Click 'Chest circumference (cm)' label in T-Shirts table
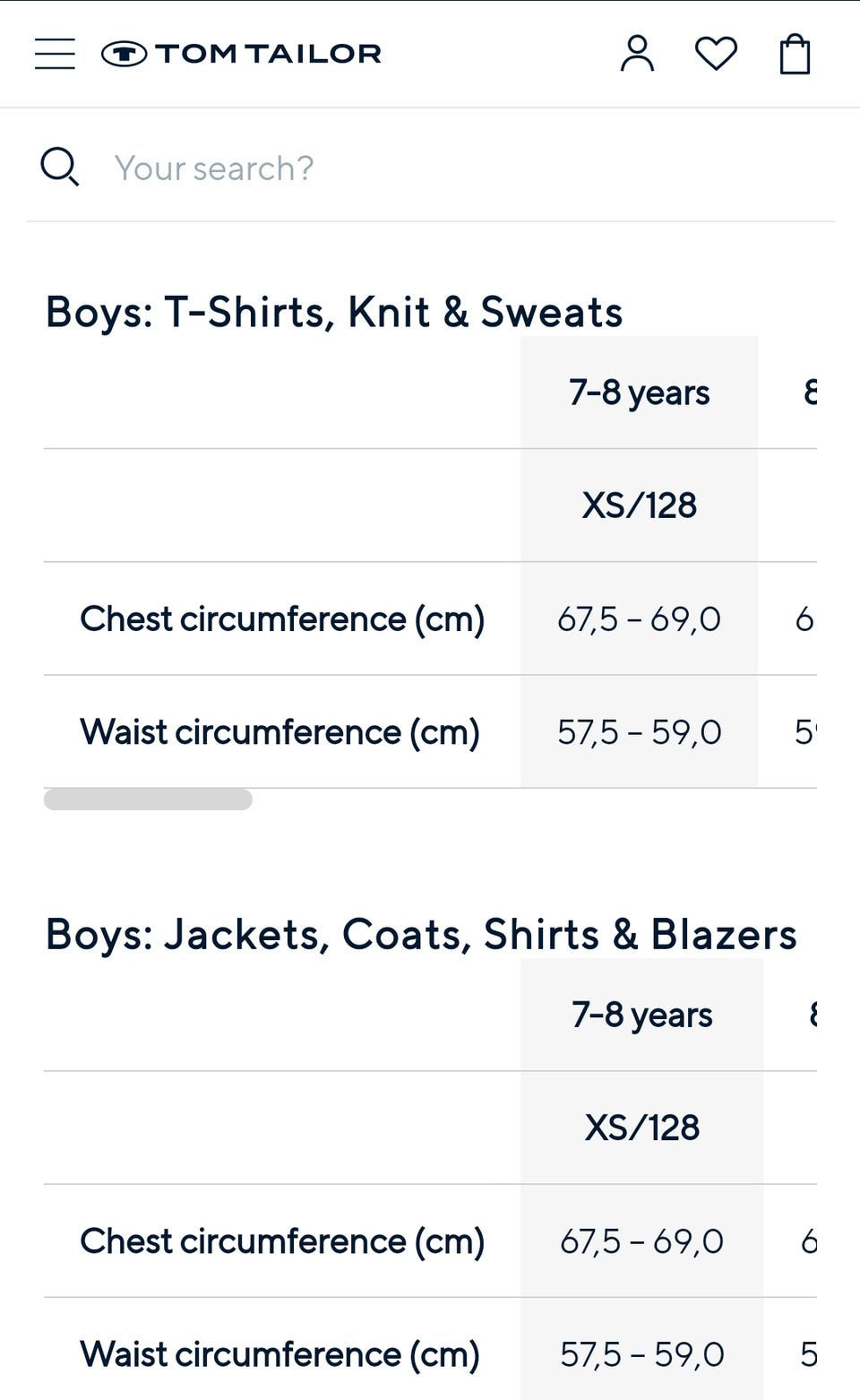The height and width of the screenshot is (1400, 860). pos(282,619)
